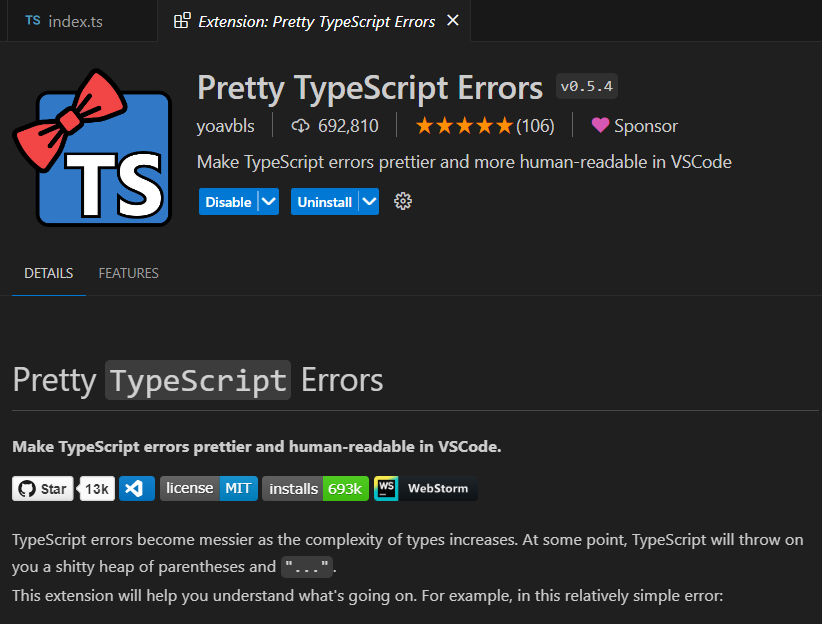
Task: Open the 13k star count badge
Action: click(x=97, y=489)
